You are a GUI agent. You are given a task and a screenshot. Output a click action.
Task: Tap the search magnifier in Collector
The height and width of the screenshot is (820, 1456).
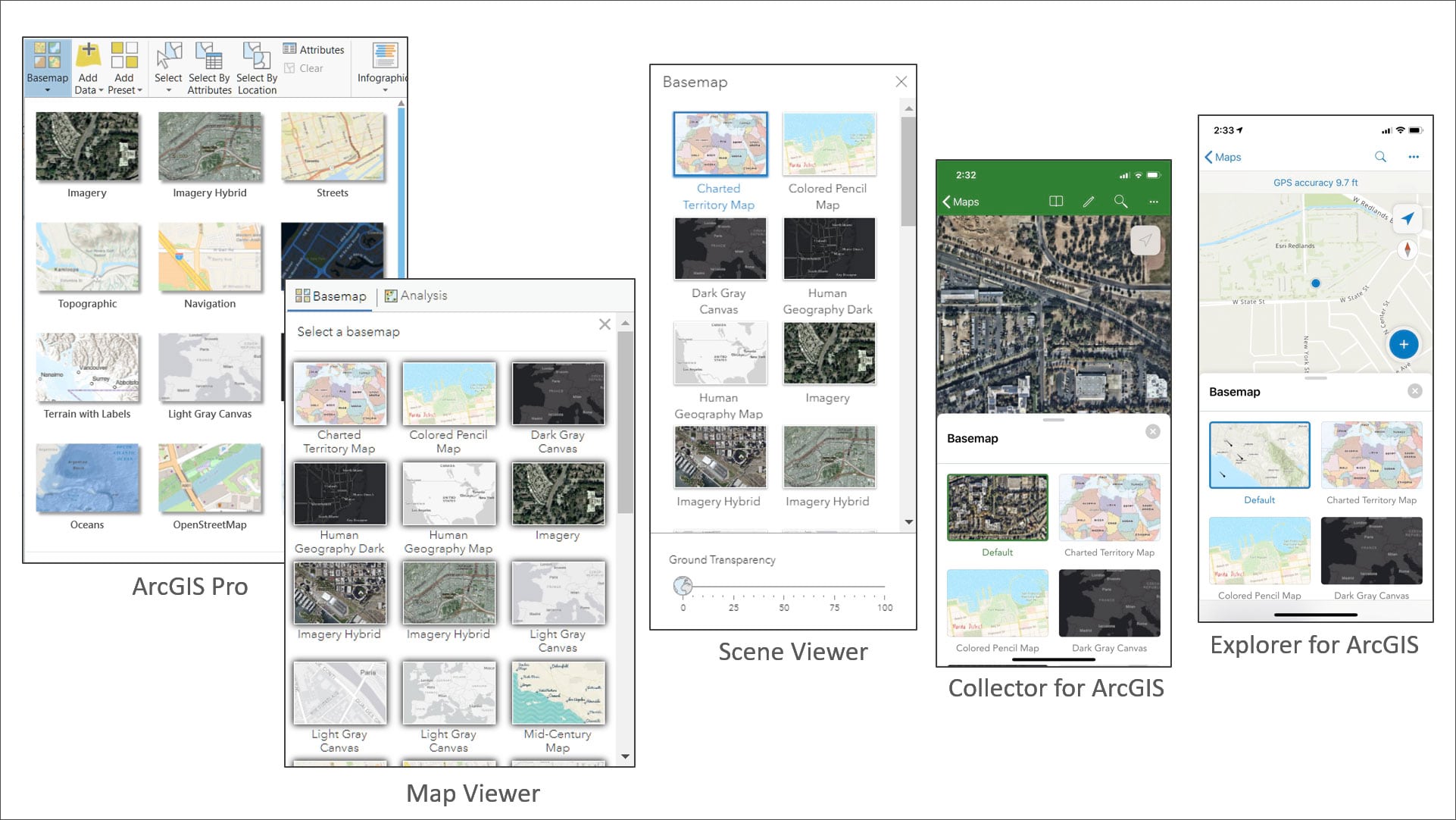[1120, 202]
